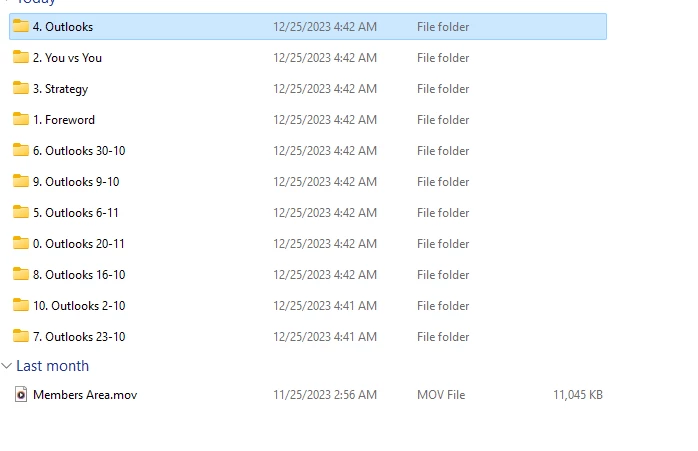
Task: Click the date of 7. Outlooks 23-10
Action: coord(325,337)
